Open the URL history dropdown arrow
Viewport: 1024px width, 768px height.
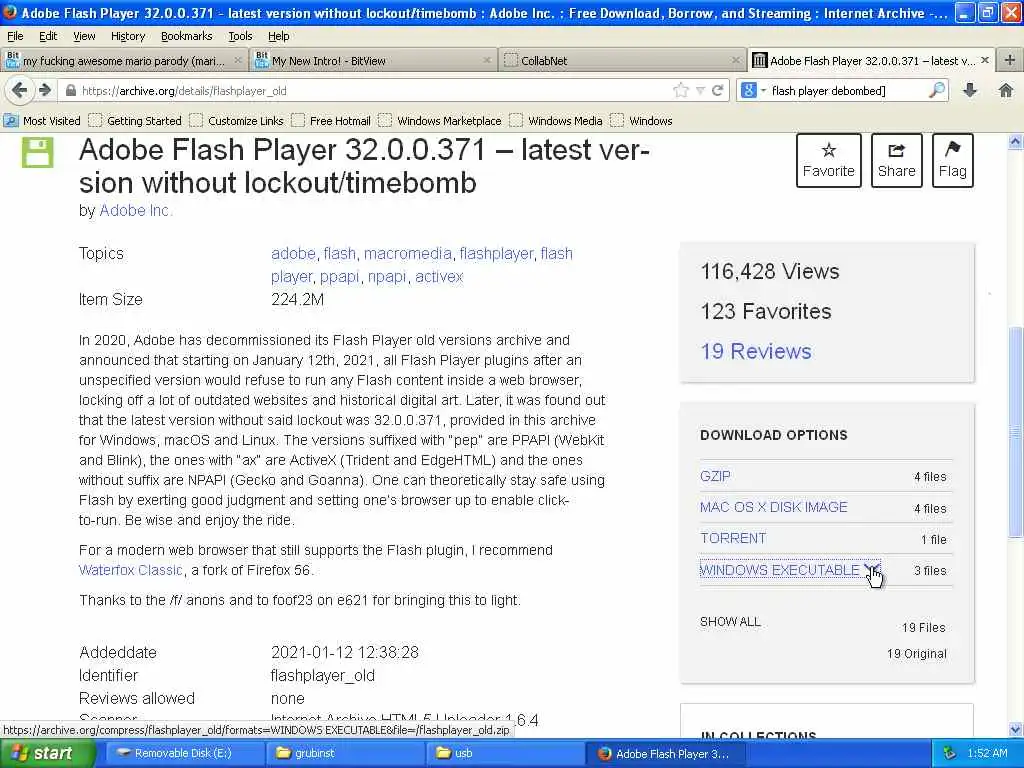pyautogui.click(x=700, y=91)
